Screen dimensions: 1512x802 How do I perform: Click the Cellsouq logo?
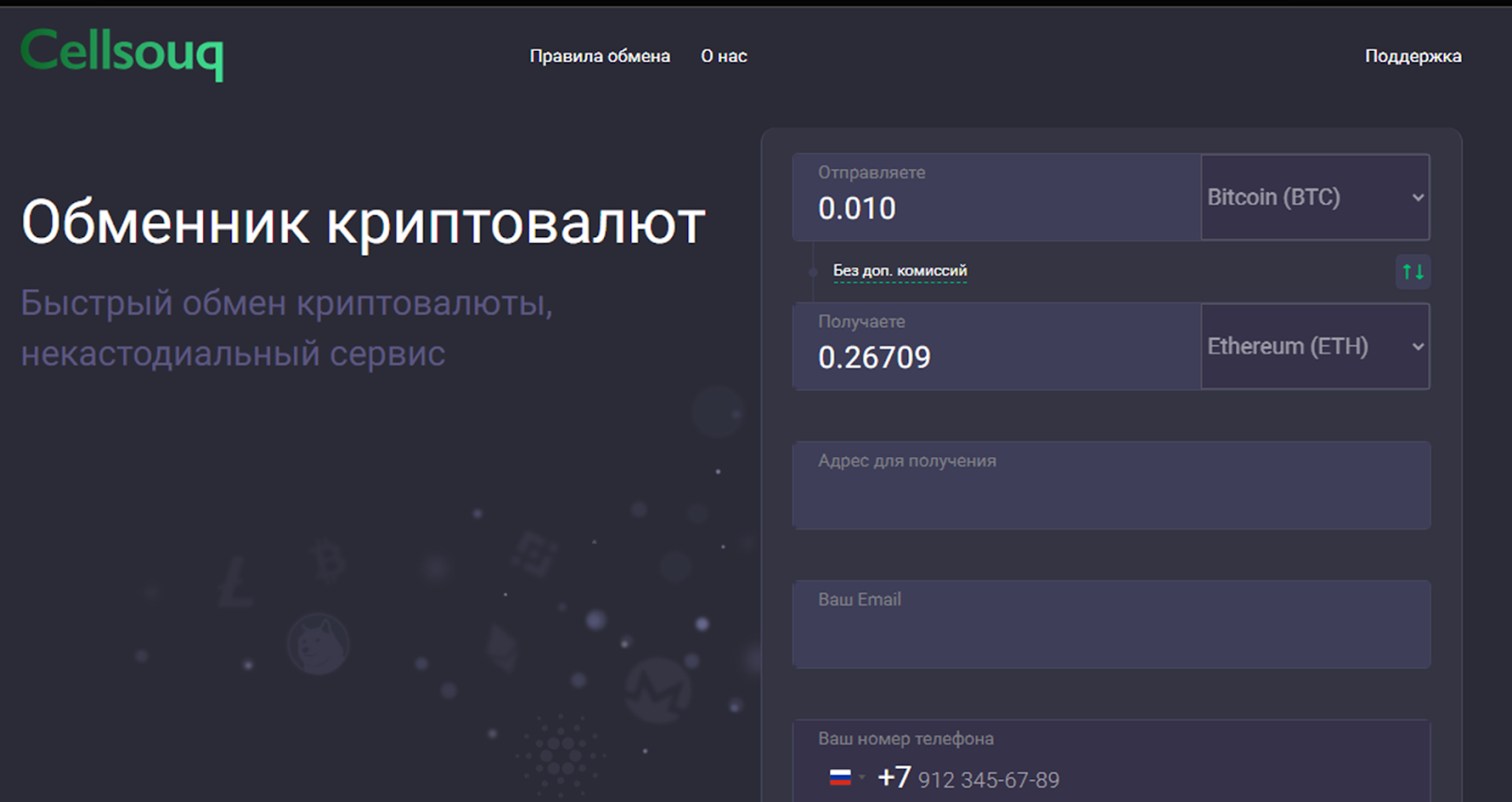(122, 54)
